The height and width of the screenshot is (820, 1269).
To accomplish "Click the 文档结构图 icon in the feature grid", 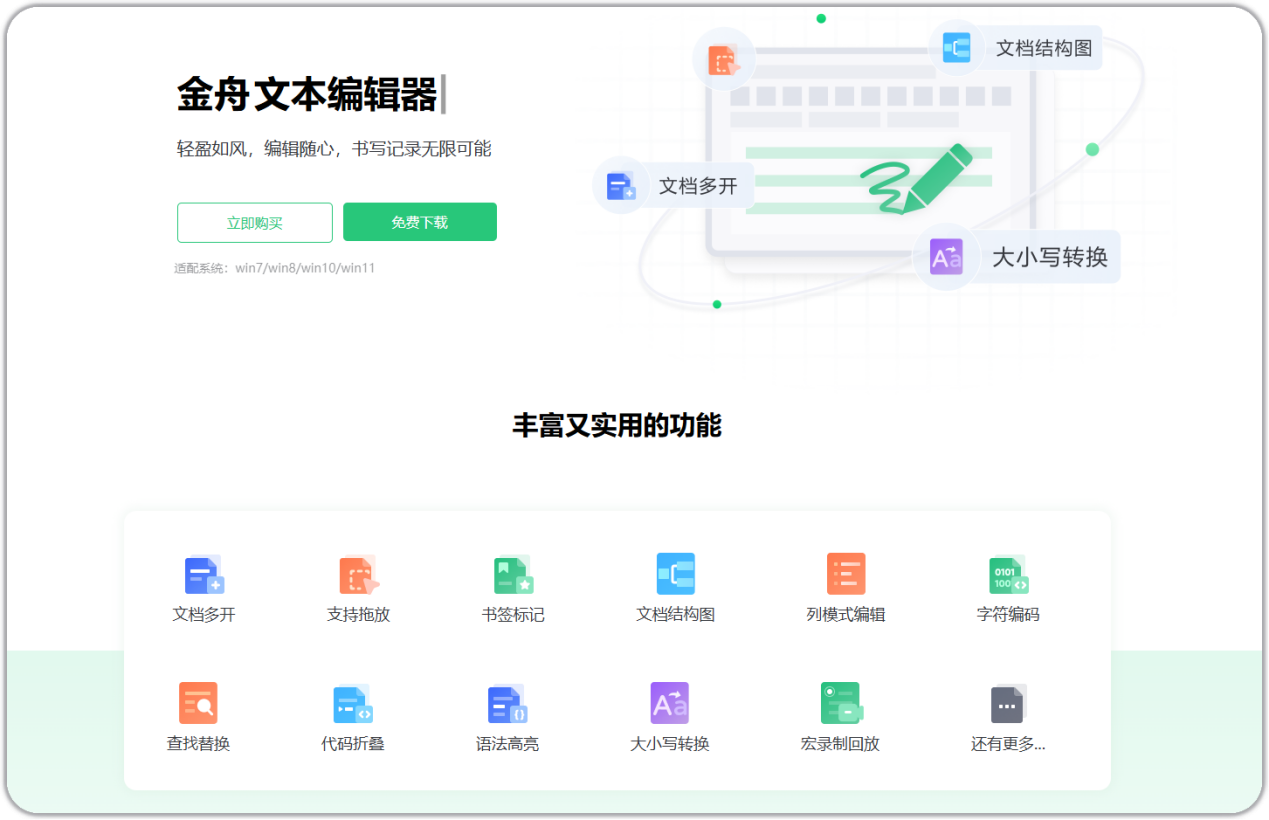I will [676, 574].
